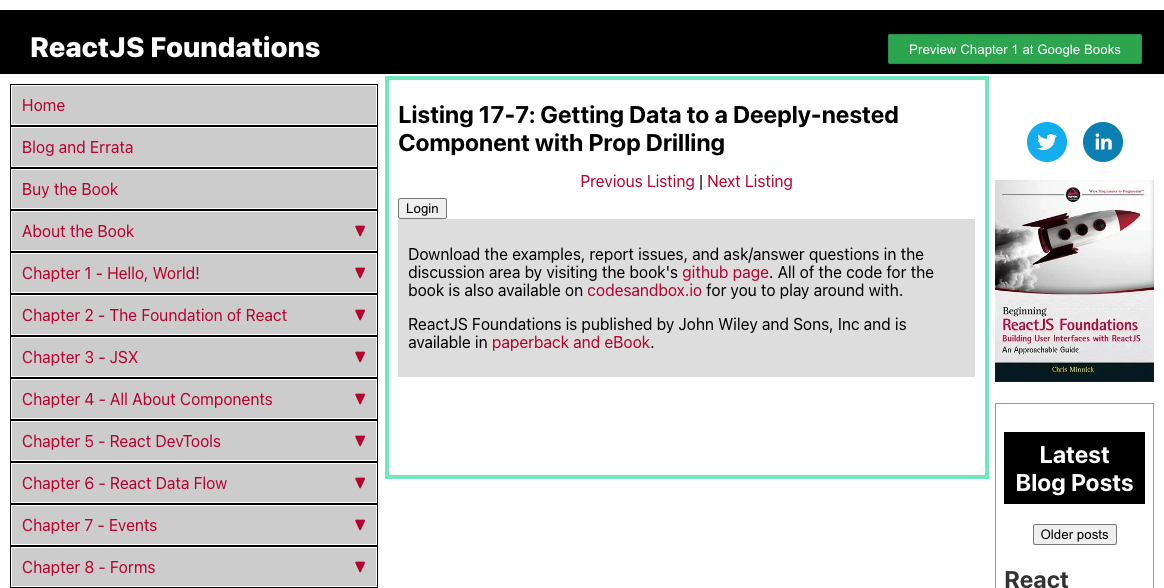Click the ReactJS Foundations site title
This screenshot has height=588, width=1164.
pyautogui.click(x=175, y=48)
